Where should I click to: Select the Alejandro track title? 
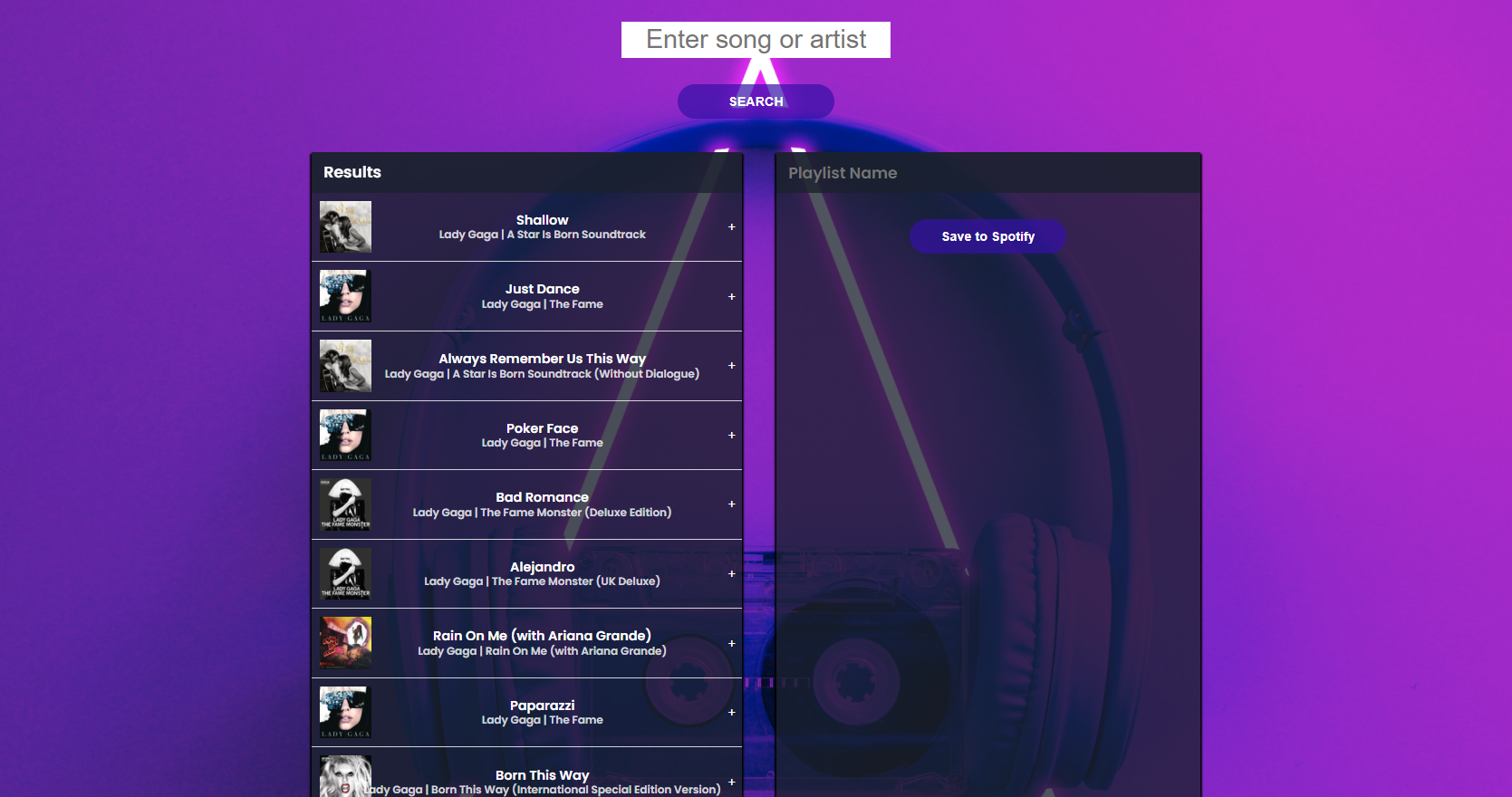(x=542, y=567)
